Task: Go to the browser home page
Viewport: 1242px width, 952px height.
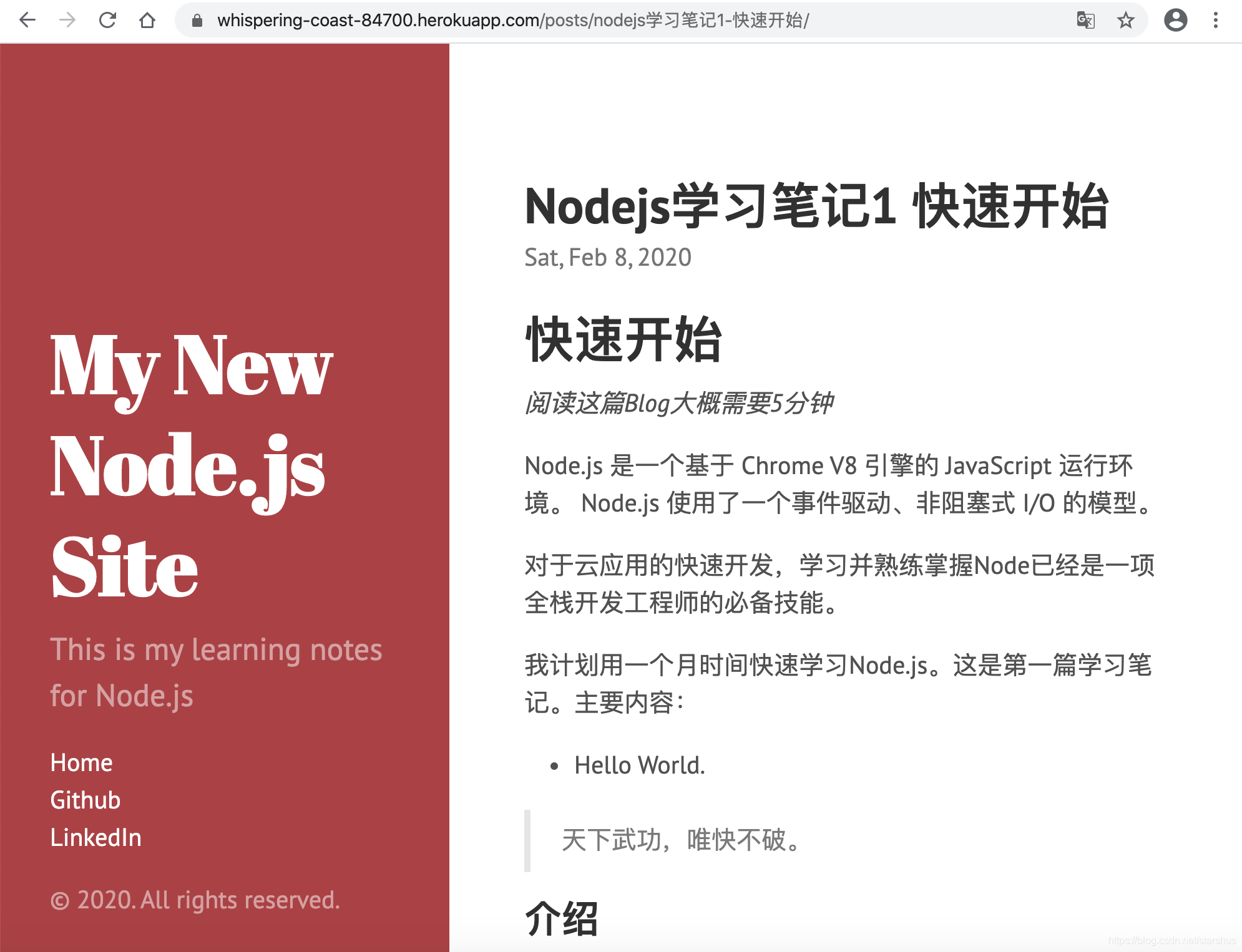Action: [x=147, y=21]
